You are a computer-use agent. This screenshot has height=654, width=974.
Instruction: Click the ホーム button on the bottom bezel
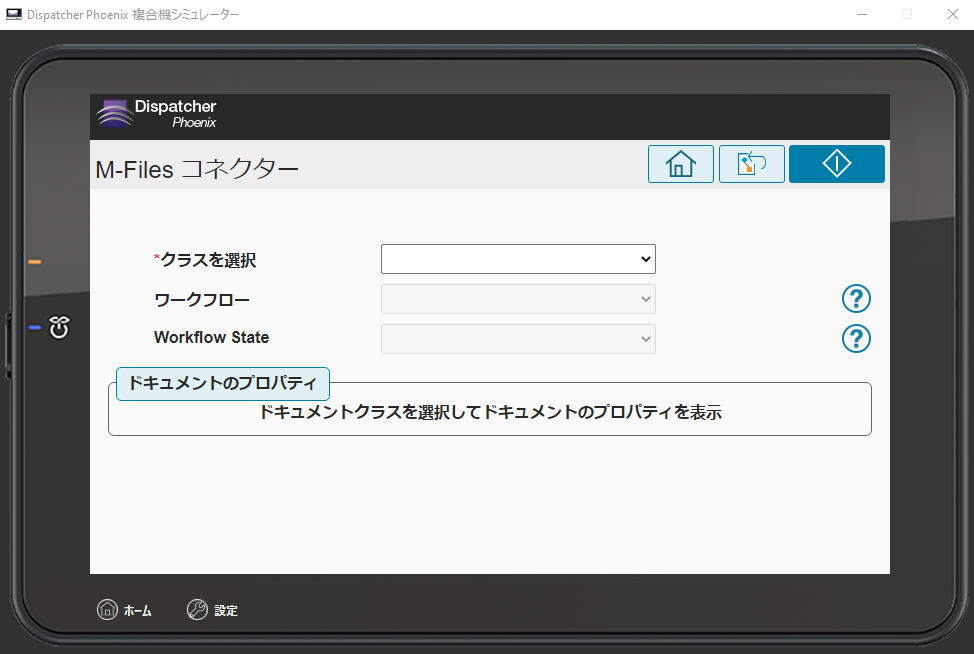tap(124, 610)
